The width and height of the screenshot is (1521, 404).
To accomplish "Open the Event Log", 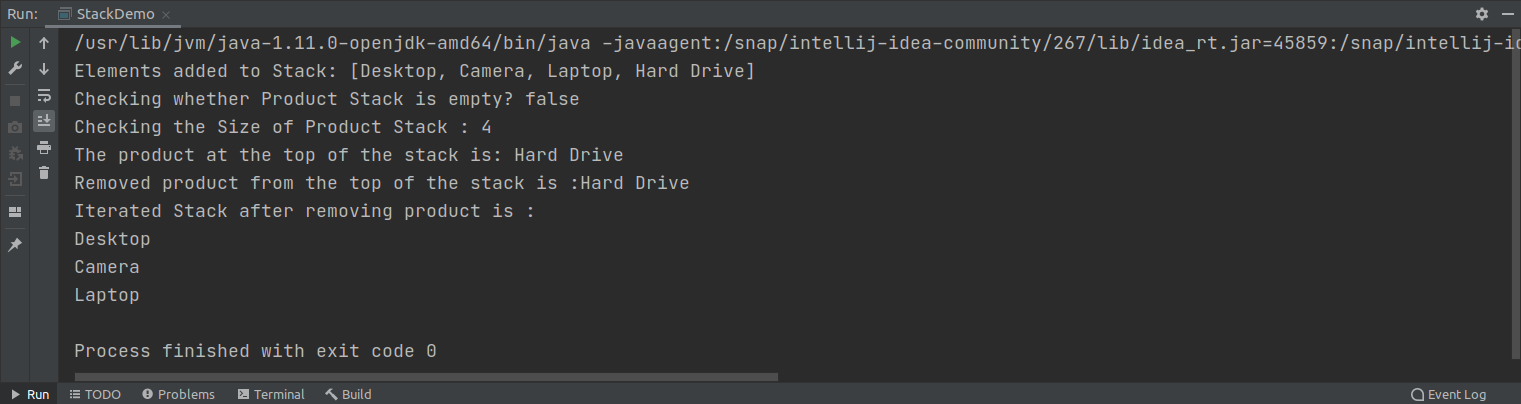I will pos(1448,395).
